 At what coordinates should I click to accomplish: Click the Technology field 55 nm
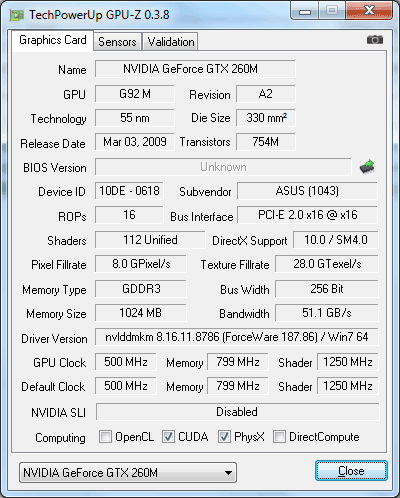(x=135, y=118)
